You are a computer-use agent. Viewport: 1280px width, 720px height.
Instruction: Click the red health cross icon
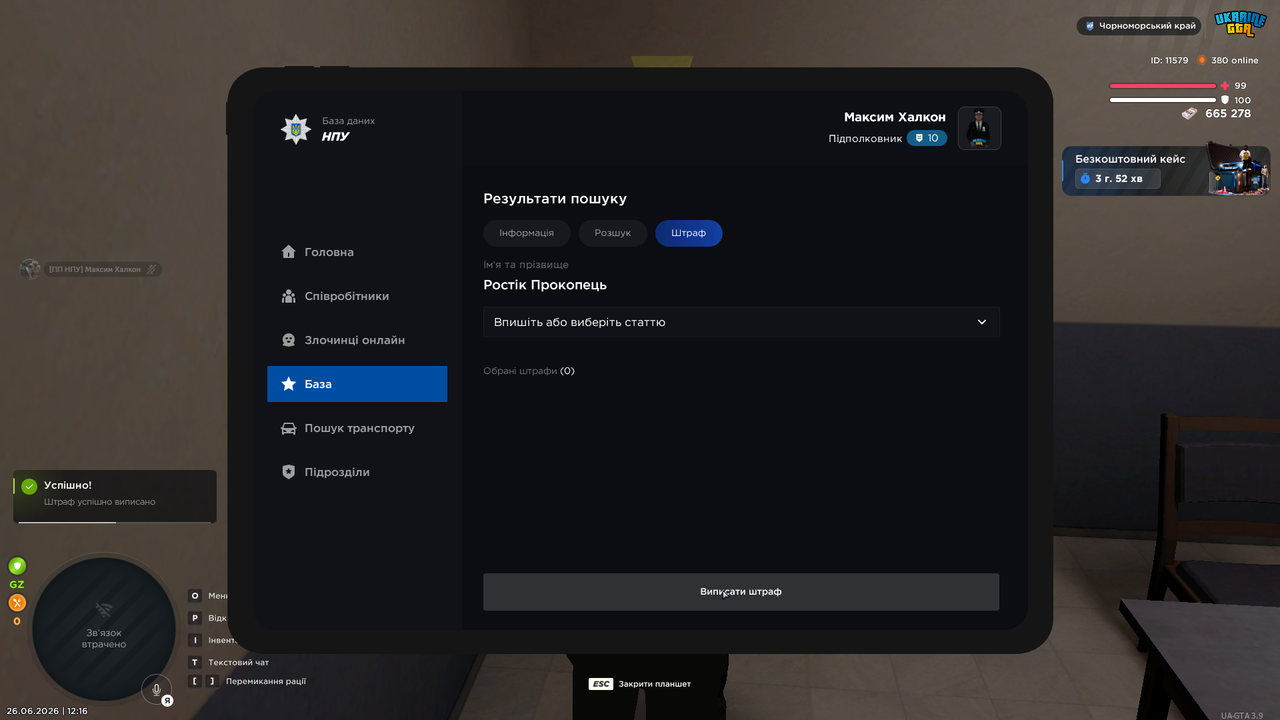pos(1225,86)
